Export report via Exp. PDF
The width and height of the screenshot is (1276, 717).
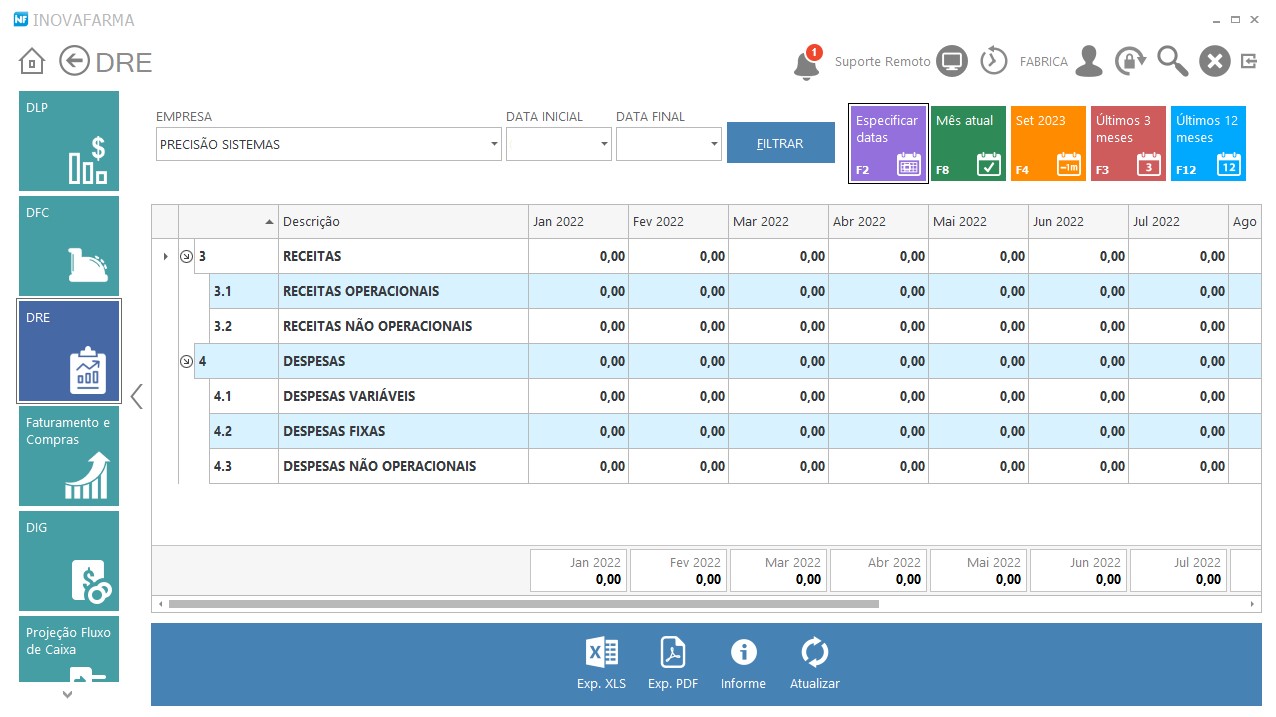pos(672,664)
